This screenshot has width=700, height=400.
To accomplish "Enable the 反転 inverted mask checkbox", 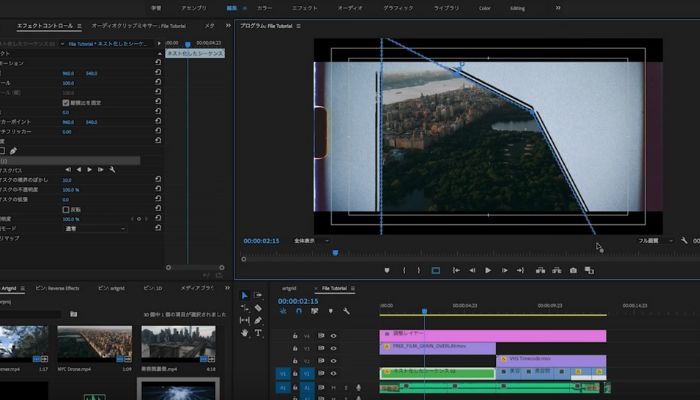I will (66, 210).
